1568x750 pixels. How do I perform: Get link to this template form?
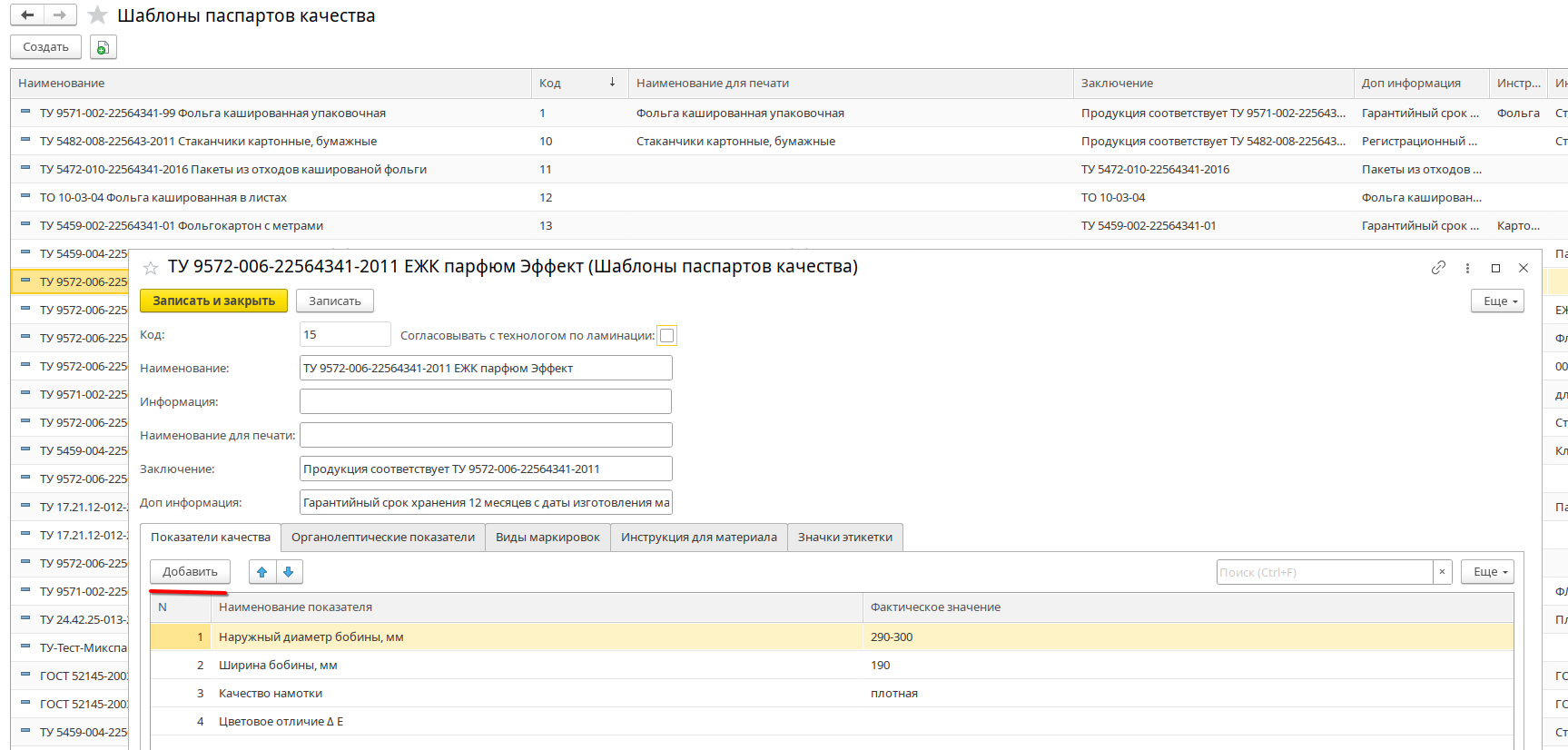coord(1438,268)
